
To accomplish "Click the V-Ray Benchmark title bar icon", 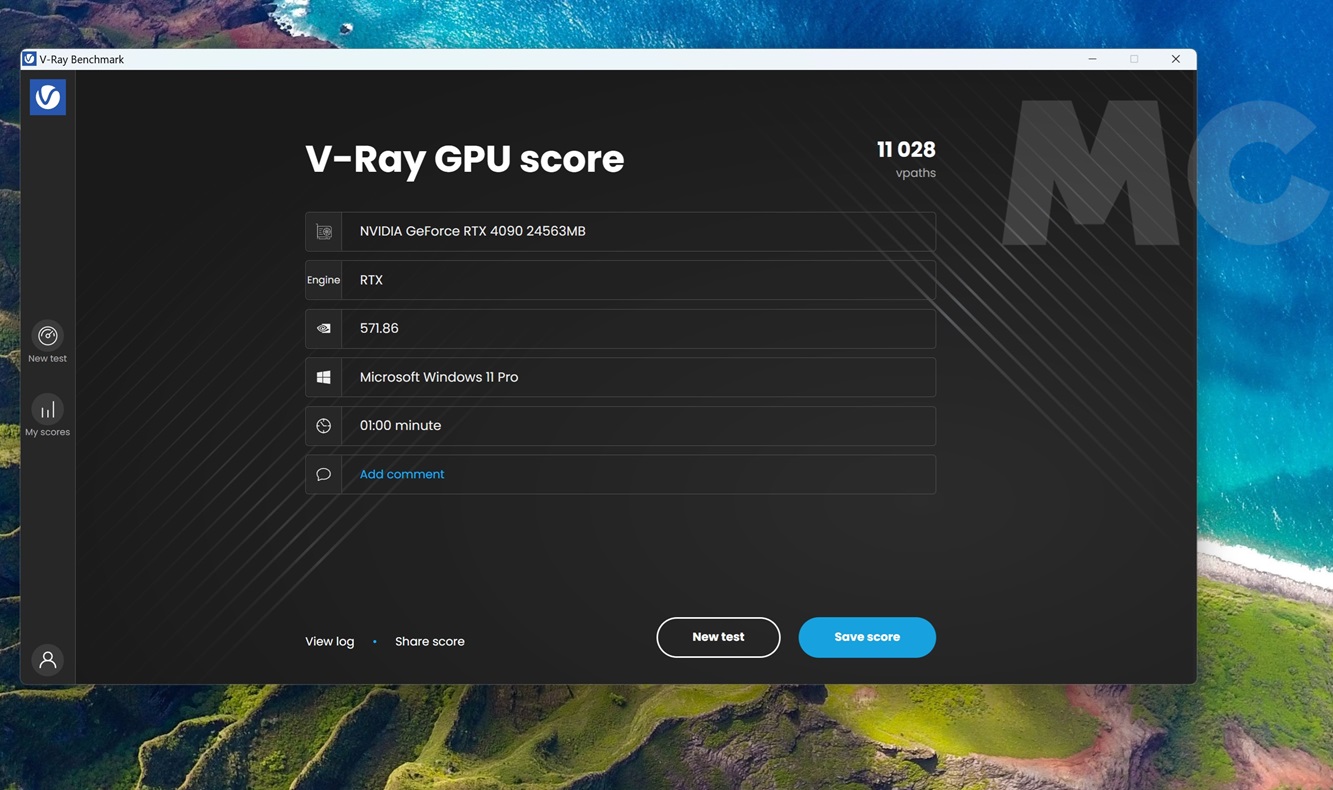I will pyautogui.click(x=30, y=59).
